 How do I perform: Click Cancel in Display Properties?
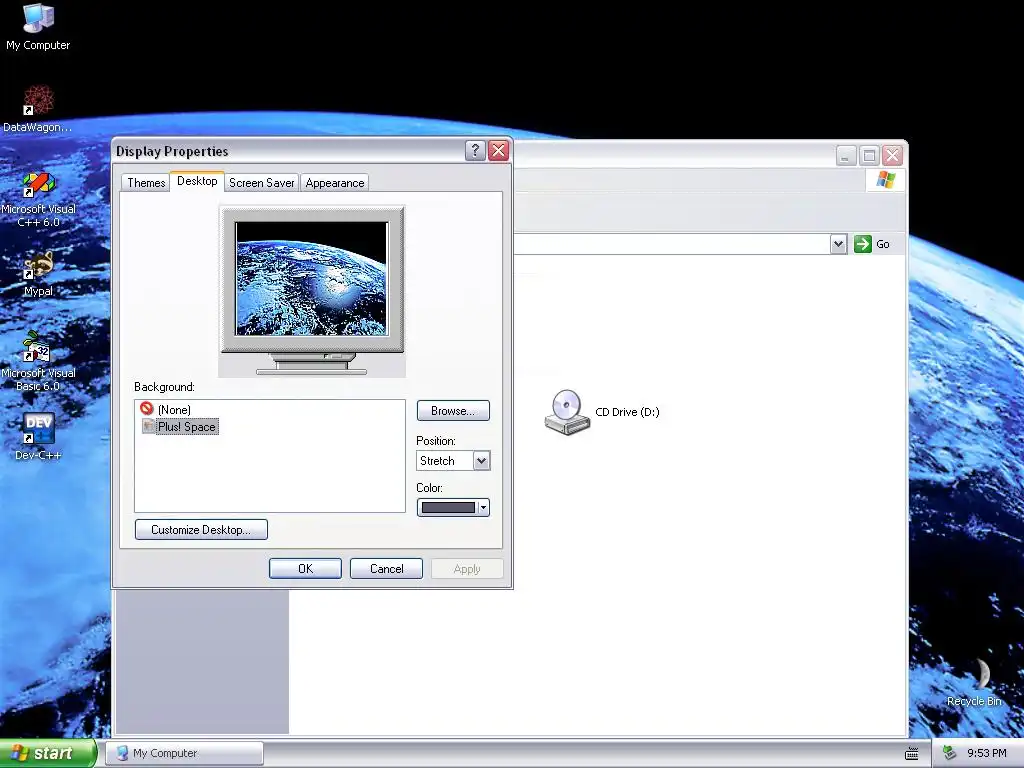pyautogui.click(x=387, y=569)
